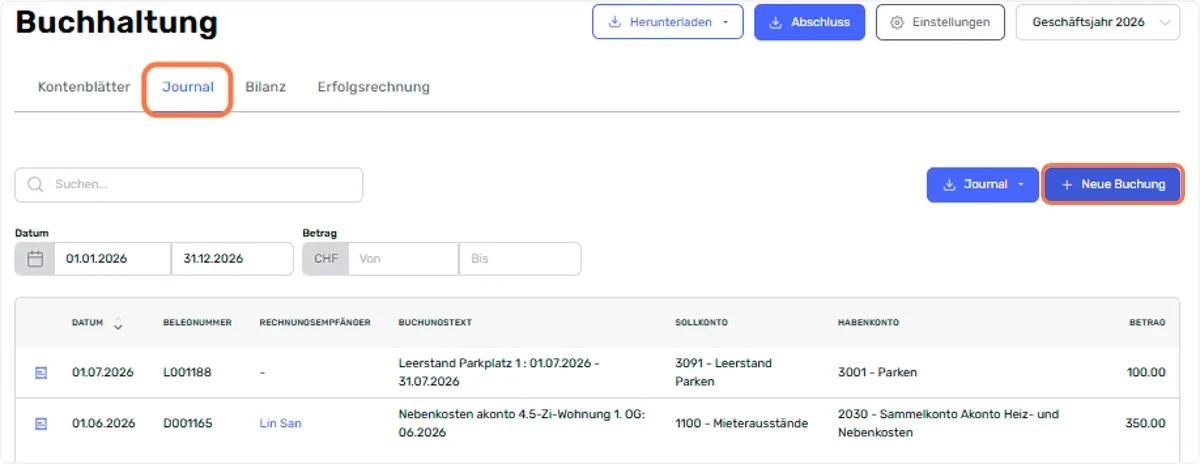Open entry icon for D001165 row
Screen dimensions: 1200x464
[x=41, y=424]
